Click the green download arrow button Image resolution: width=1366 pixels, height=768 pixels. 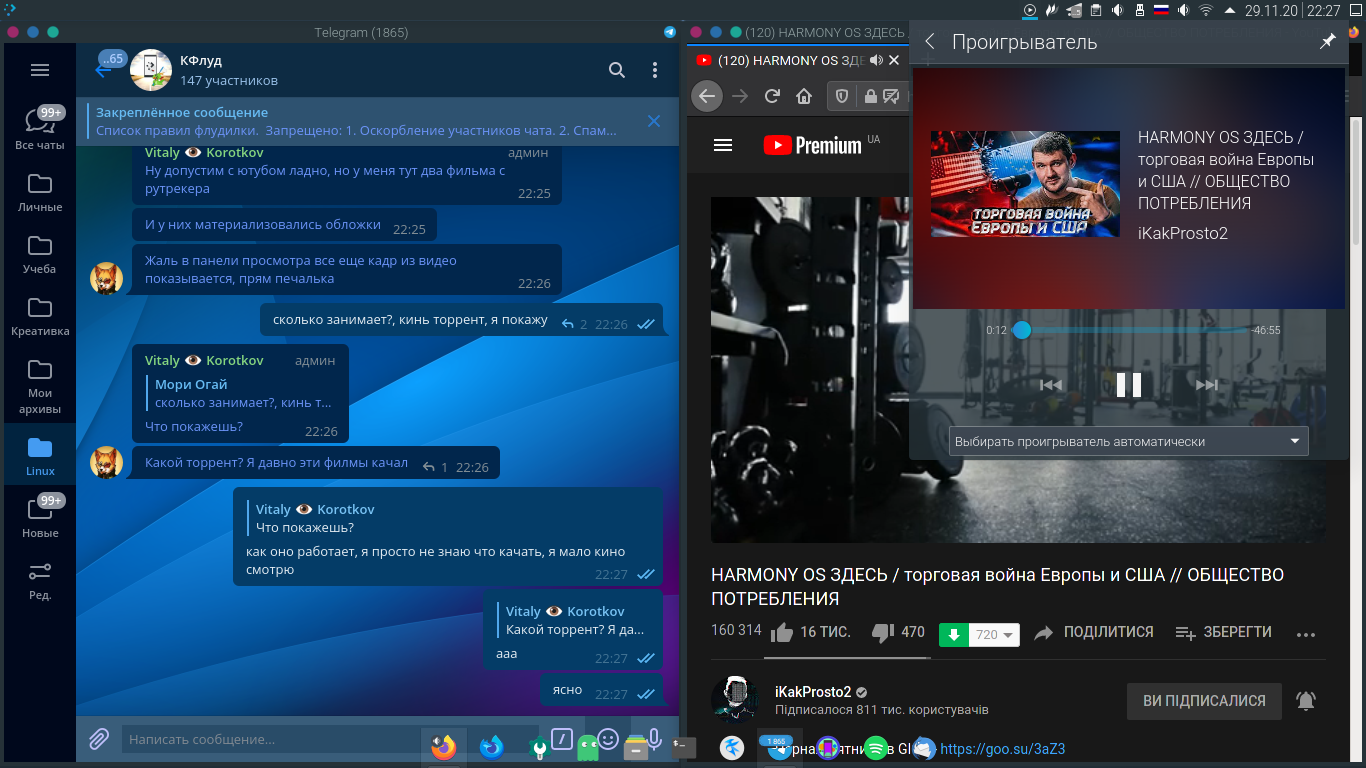click(x=954, y=635)
